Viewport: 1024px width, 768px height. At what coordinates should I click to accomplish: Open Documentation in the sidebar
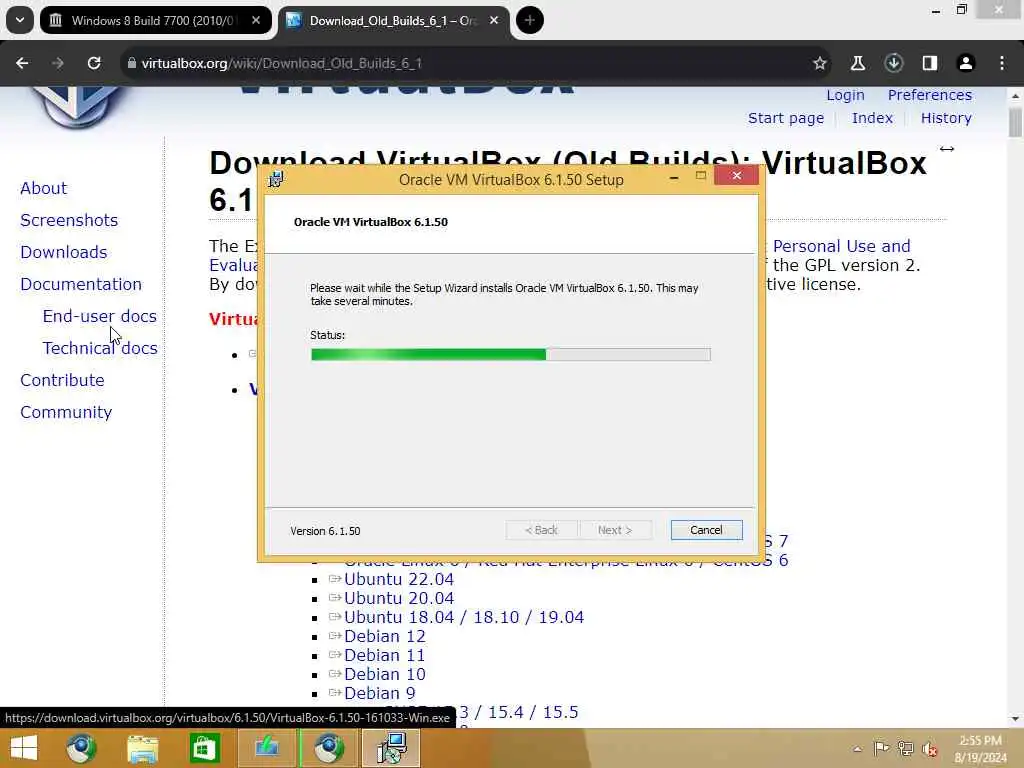pyautogui.click(x=80, y=284)
